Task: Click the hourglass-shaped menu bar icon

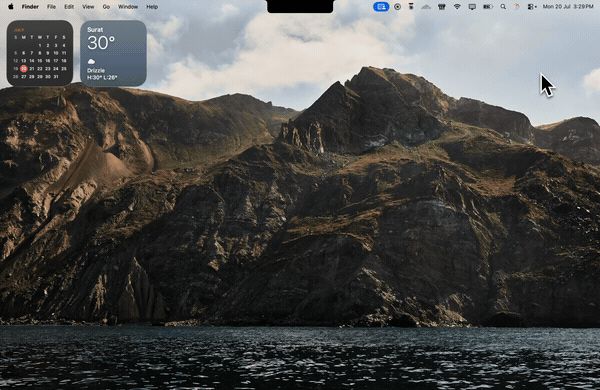Action: [x=411, y=7]
